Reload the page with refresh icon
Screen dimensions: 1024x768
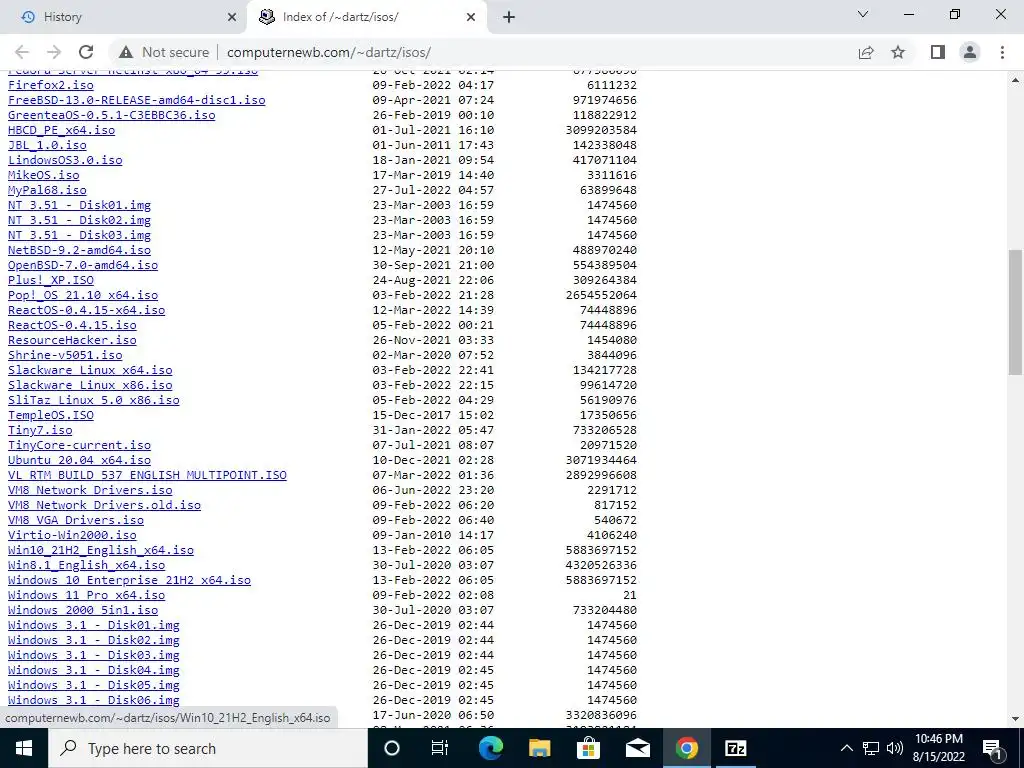coord(86,52)
